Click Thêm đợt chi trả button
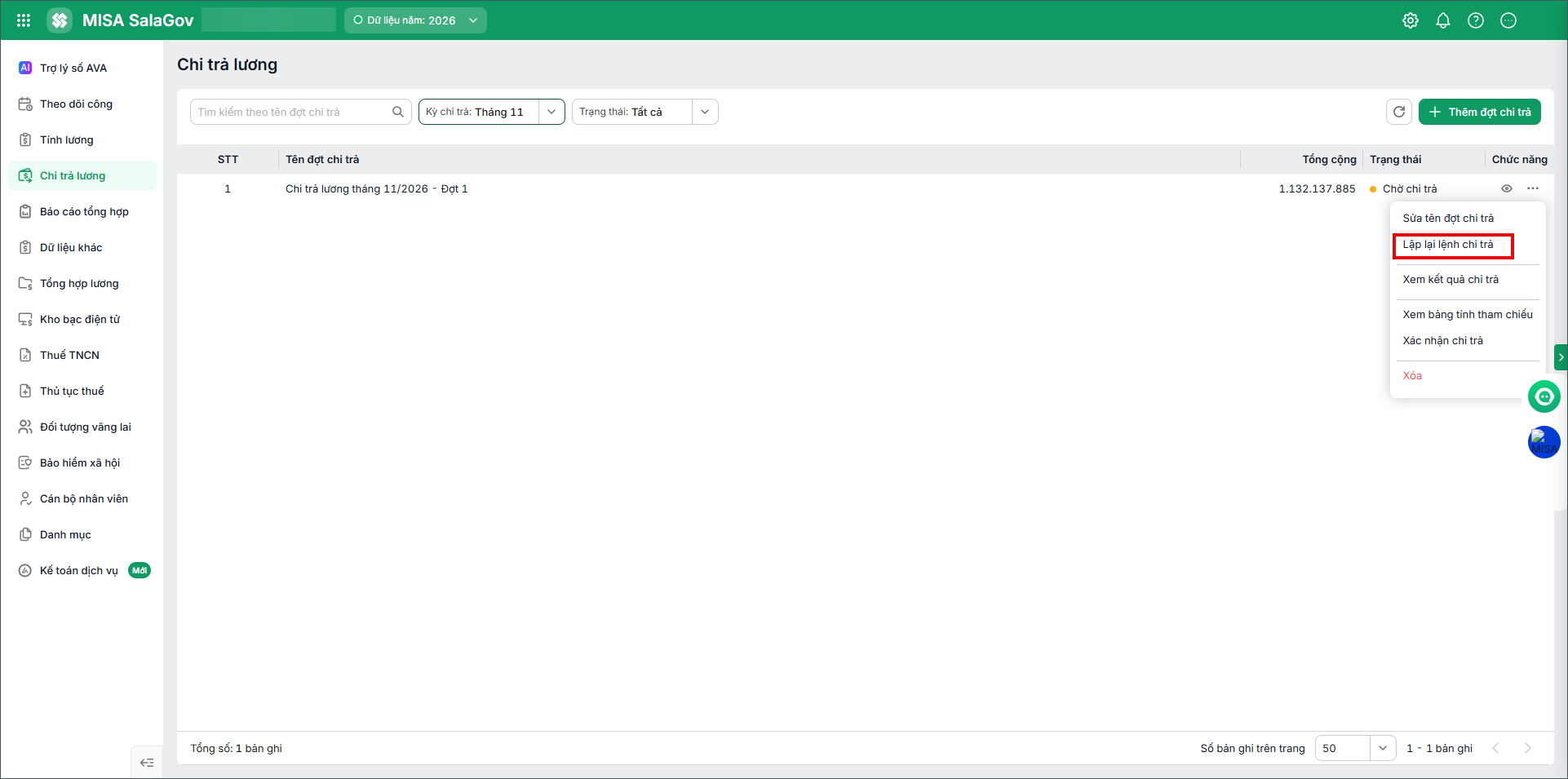This screenshot has width=1568, height=779. click(x=1480, y=112)
